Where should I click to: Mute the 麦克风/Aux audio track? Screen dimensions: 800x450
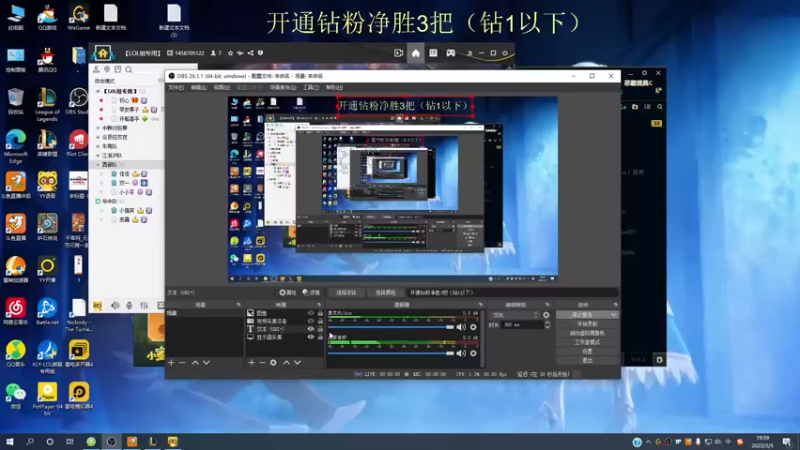tap(461, 327)
